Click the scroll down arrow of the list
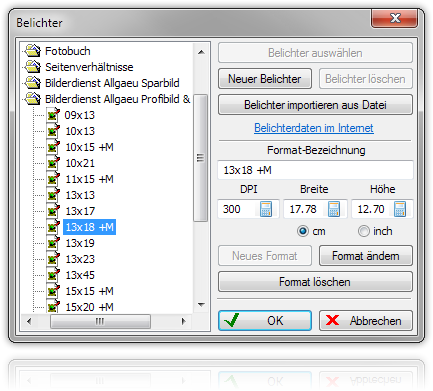433x391 pixels. [x=201, y=304]
